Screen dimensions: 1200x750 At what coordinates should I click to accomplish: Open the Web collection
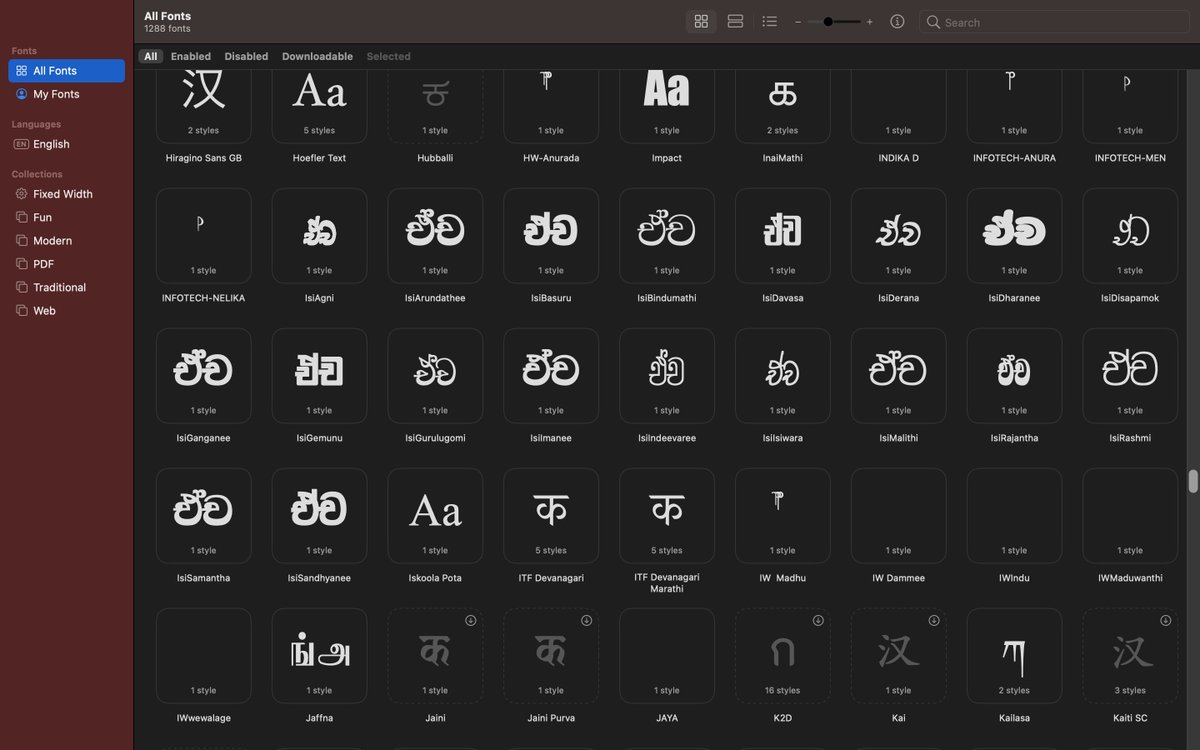click(66, 311)
